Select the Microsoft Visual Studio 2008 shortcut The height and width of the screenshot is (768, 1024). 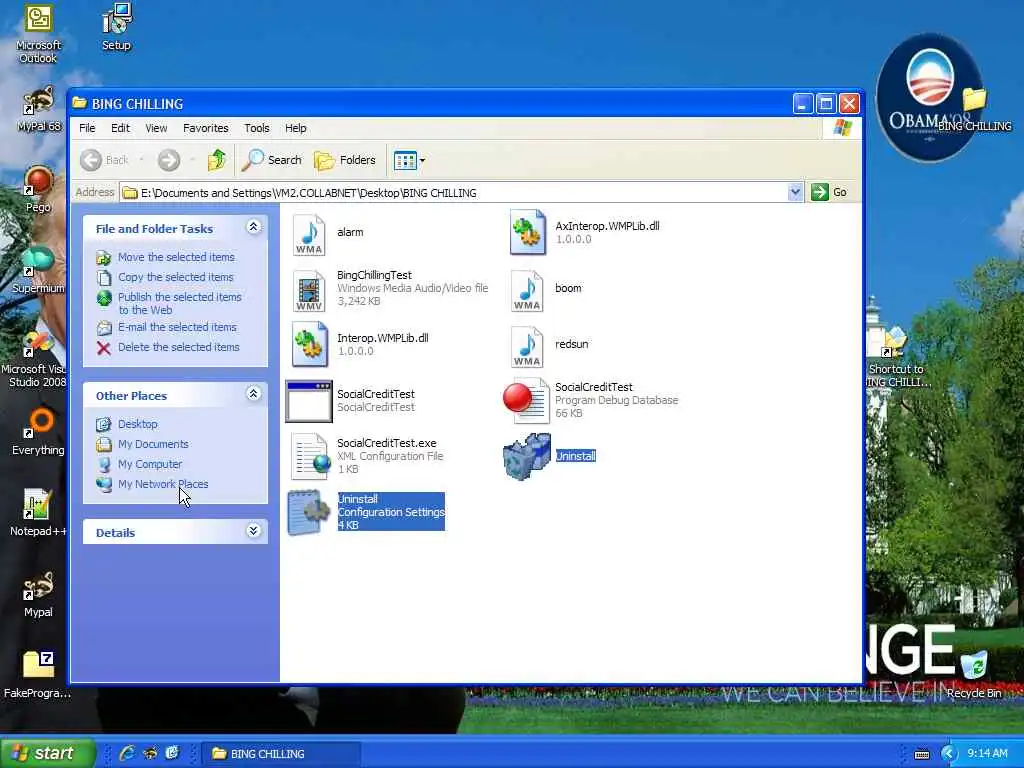tap(34, 359)
